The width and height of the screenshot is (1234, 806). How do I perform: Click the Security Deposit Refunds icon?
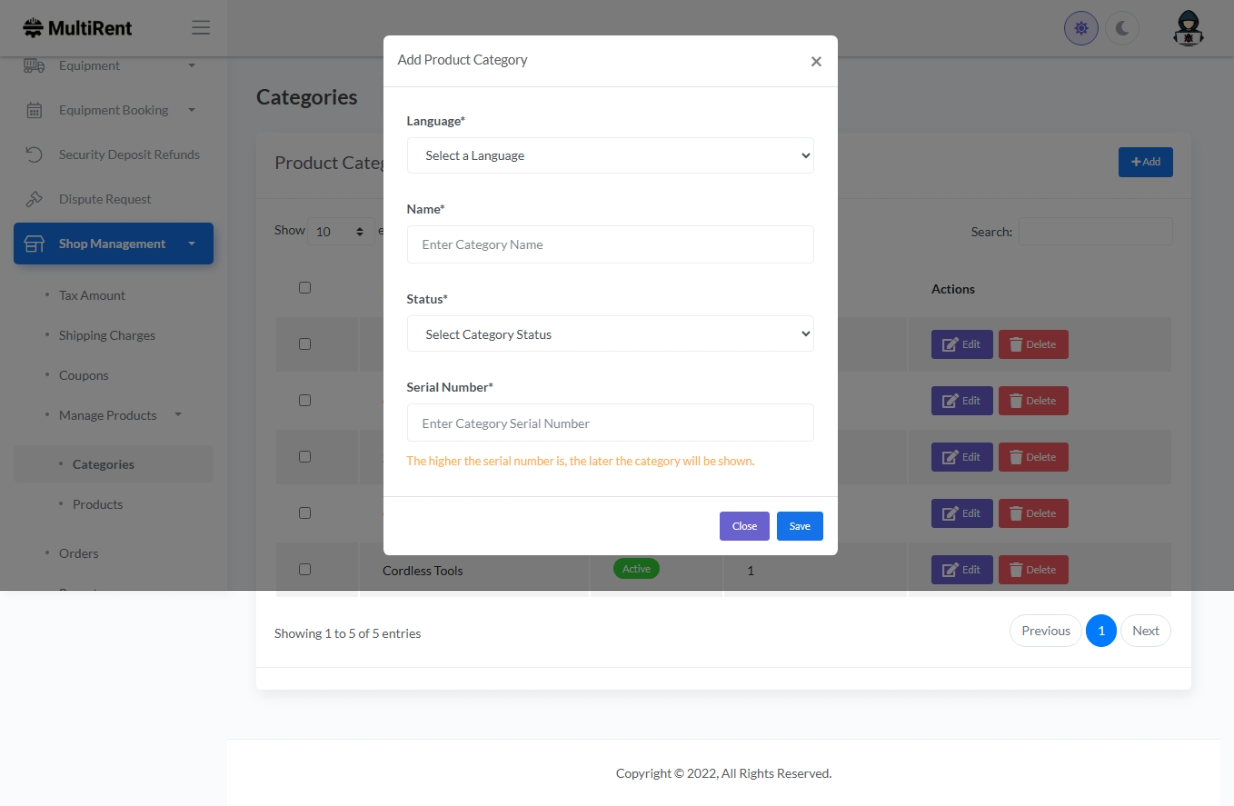pos(34,155)
